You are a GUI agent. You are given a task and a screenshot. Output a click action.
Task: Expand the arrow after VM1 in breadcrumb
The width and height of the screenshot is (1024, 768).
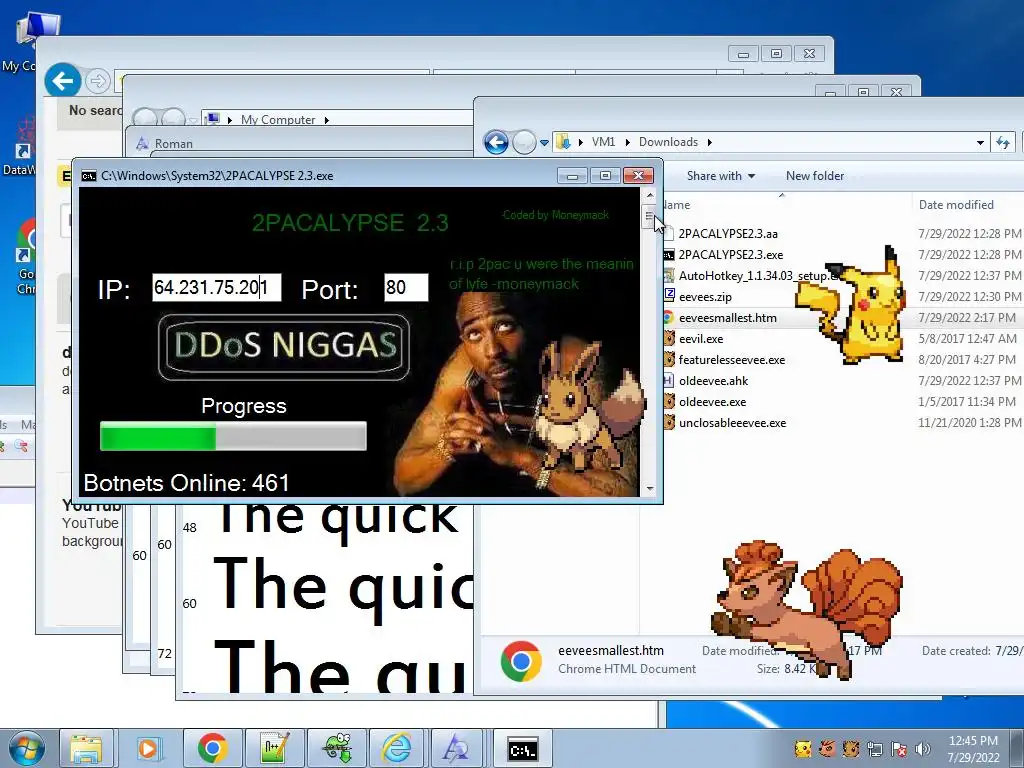[628, 142]
